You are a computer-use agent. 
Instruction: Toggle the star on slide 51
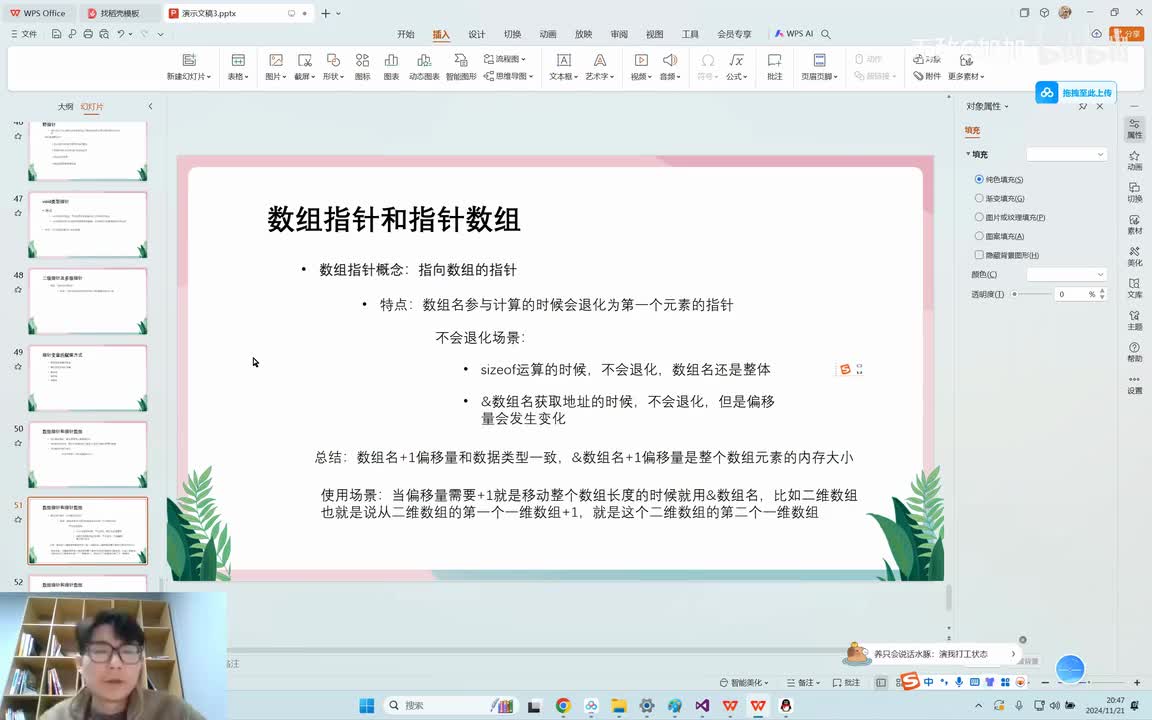[x=18, y=519]
